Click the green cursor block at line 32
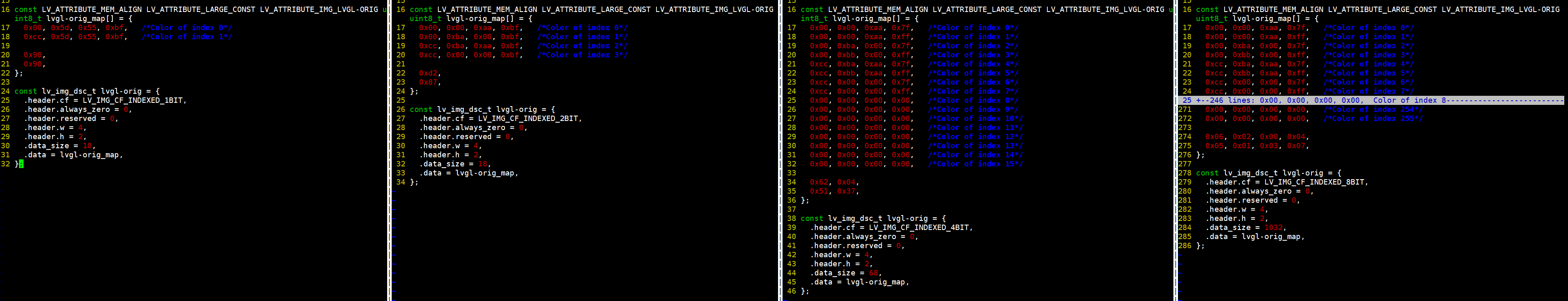Screen dimensions: 1568x301 click(21, 164)
